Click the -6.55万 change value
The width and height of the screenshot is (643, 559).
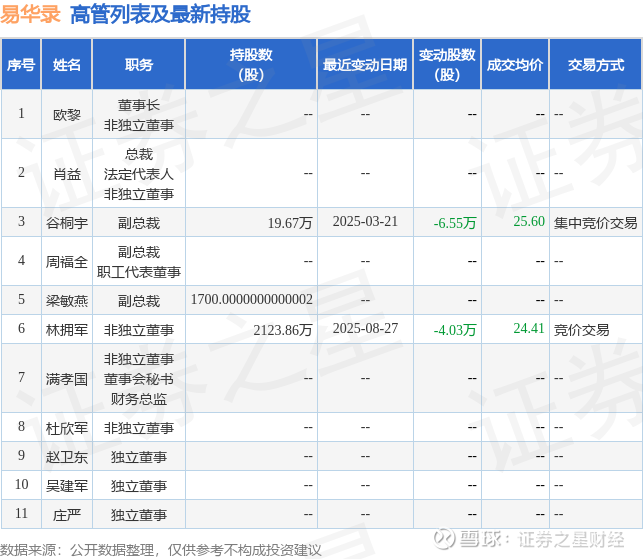pos(455,223)
